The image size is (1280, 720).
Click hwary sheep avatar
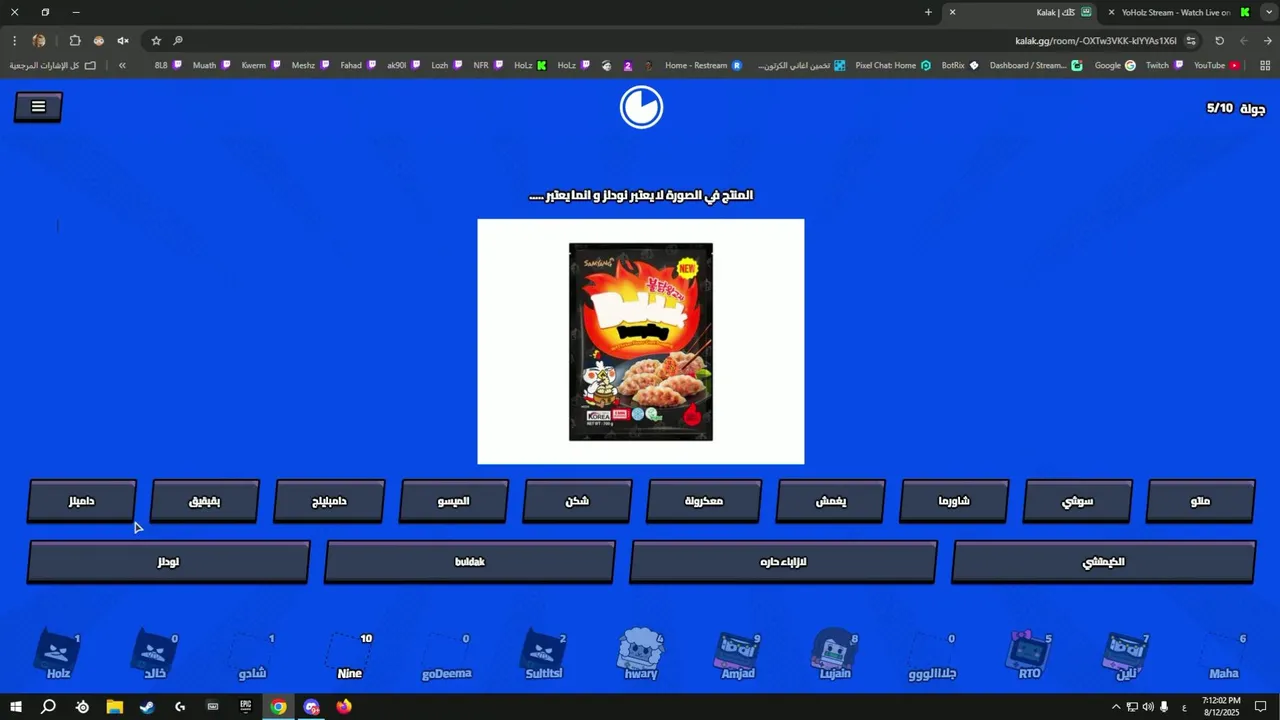[640, 649]
